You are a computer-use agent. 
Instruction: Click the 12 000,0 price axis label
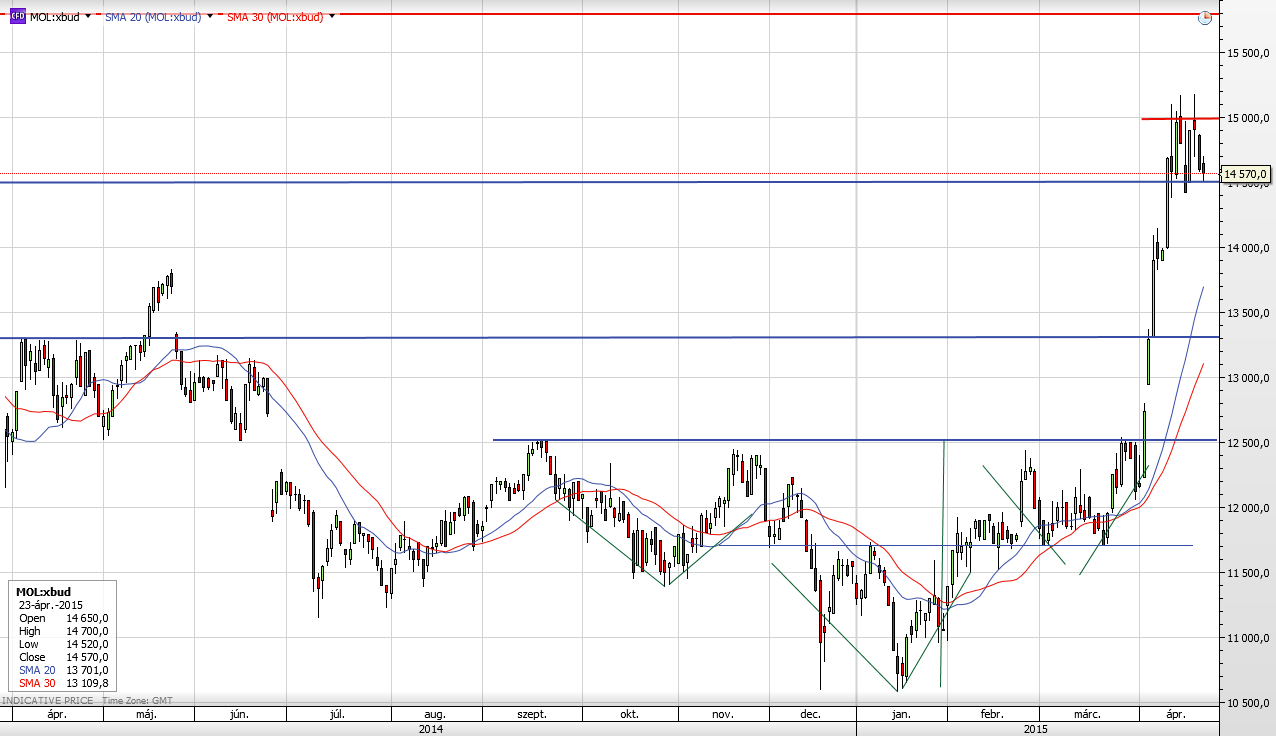pyautogui.click(x=1246, y=508)
